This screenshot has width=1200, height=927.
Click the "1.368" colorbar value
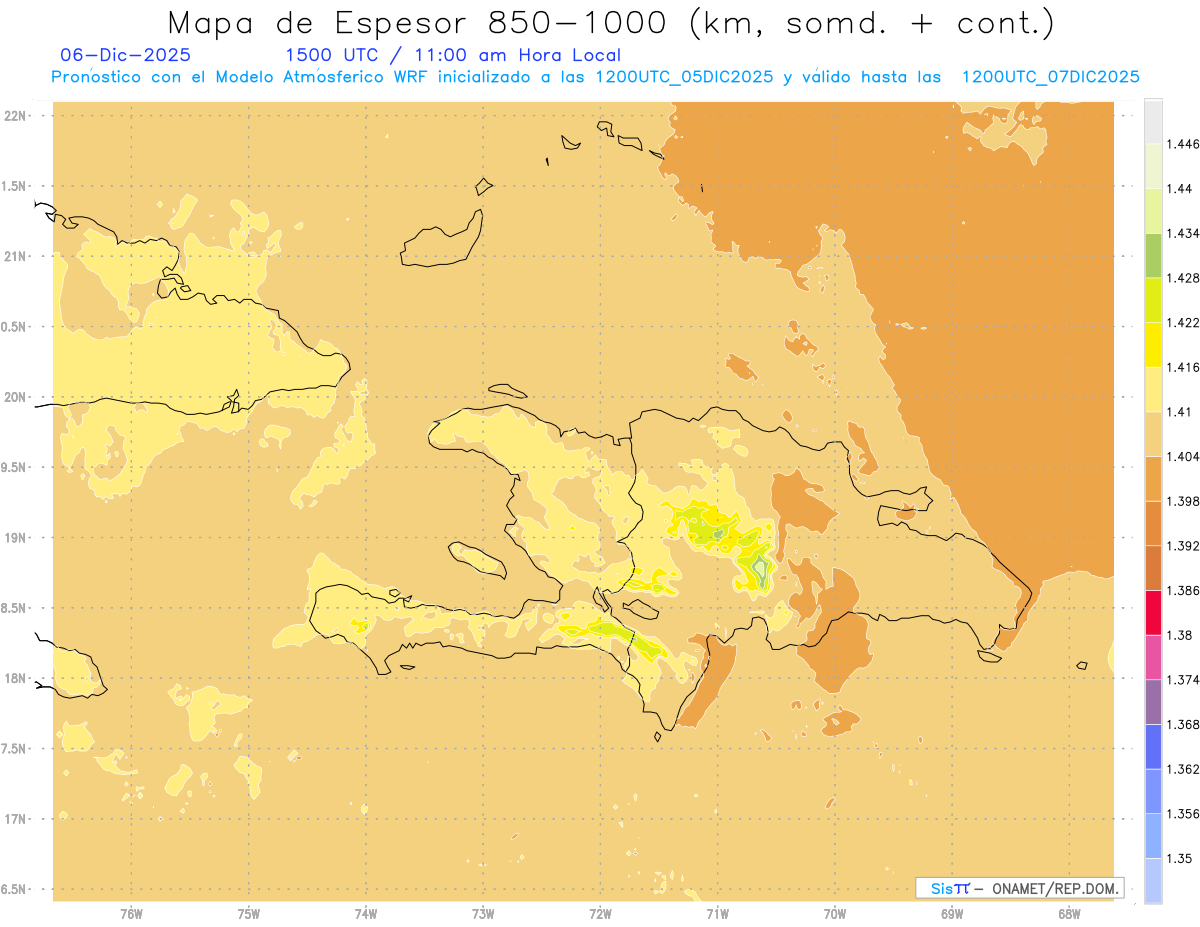[x=1183, y=724]
